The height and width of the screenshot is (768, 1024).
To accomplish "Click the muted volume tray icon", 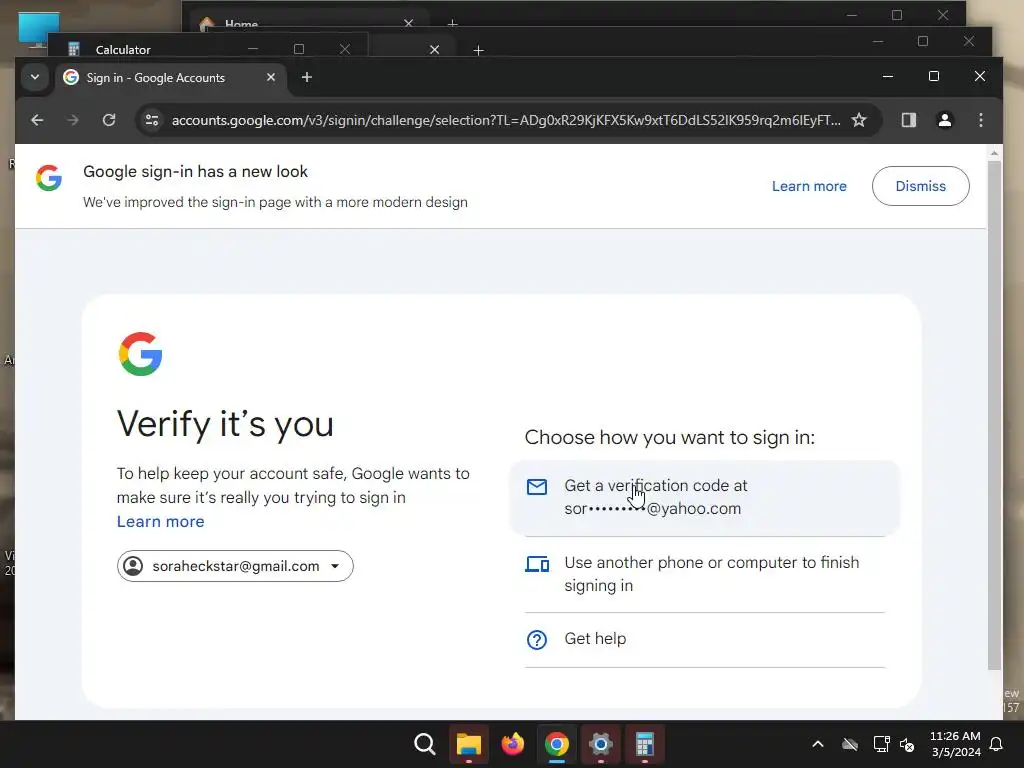I will coord(906,744).
